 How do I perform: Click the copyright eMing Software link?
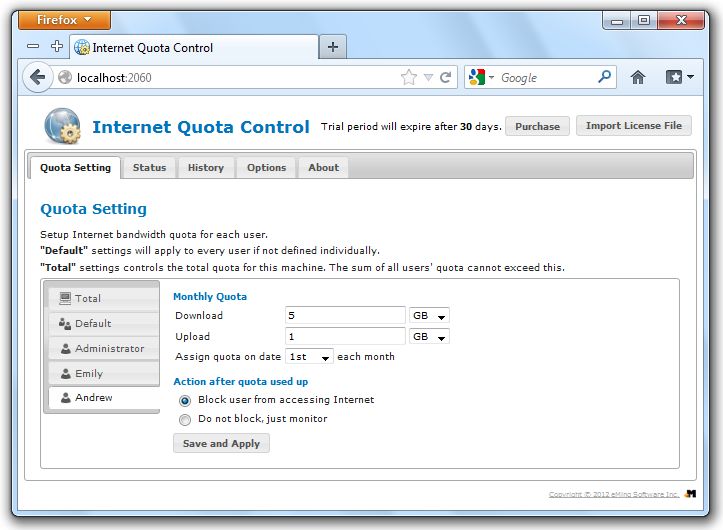[x=614, y=494]
